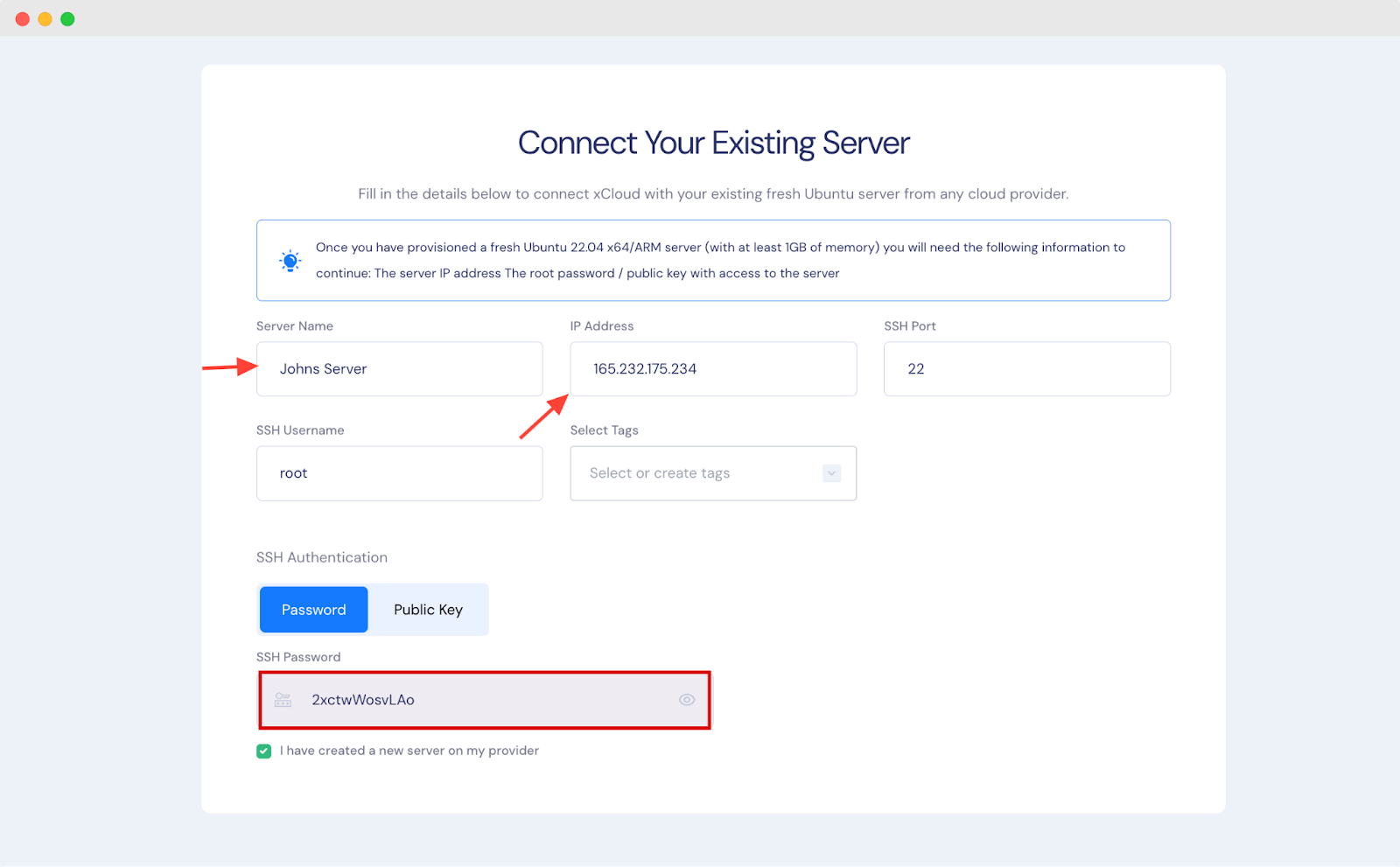This screenshot has width=1400, height=867.
Task: Uncheck 'I have created a new server on my provider'
Action: 263,751
